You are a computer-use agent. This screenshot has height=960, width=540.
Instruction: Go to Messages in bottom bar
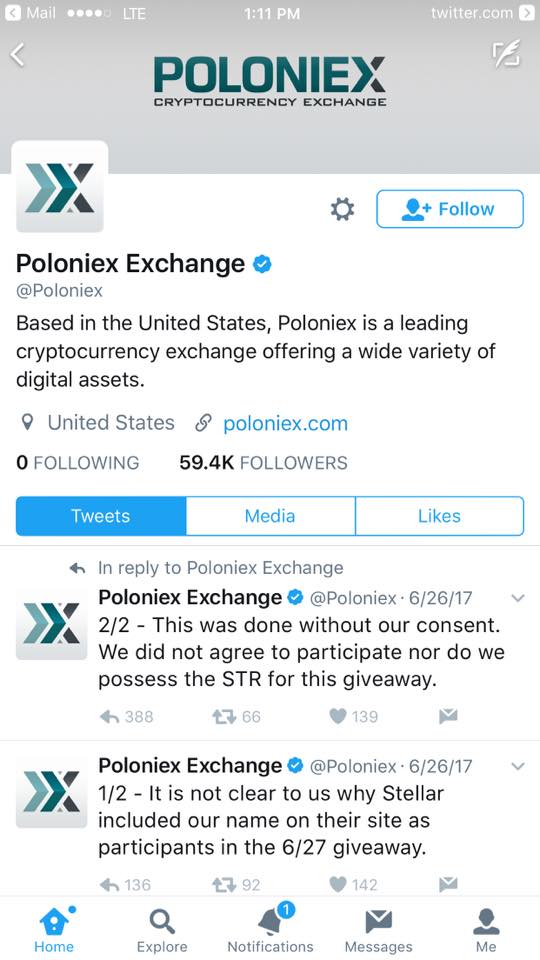[378, 929]
